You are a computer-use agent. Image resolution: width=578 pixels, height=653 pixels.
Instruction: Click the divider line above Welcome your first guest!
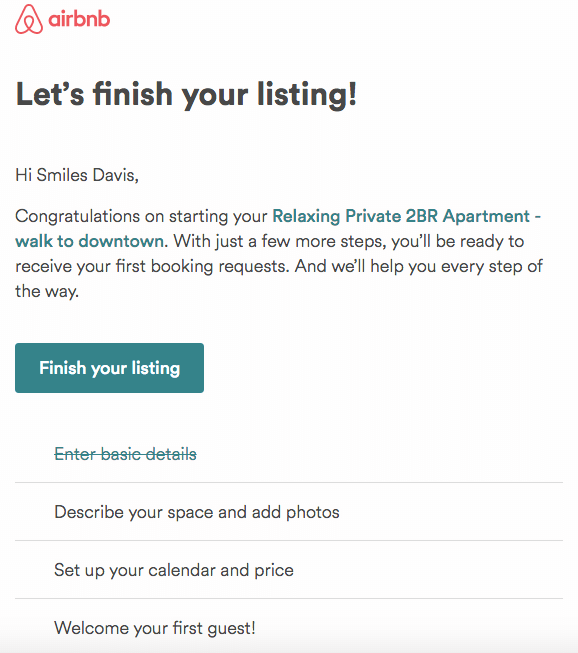[289, 599]
